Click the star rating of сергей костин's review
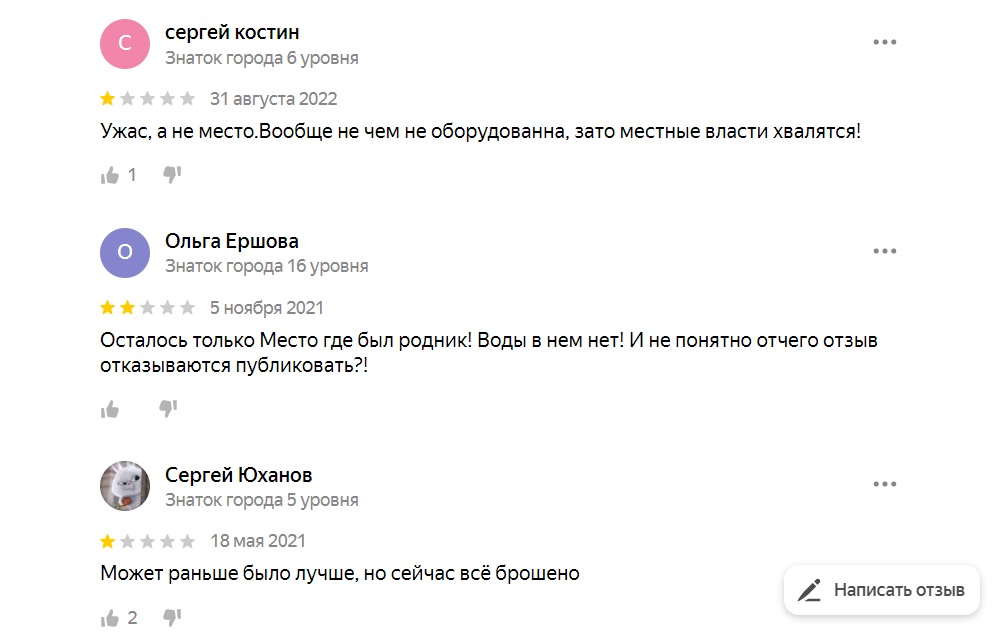 point(148,99)
